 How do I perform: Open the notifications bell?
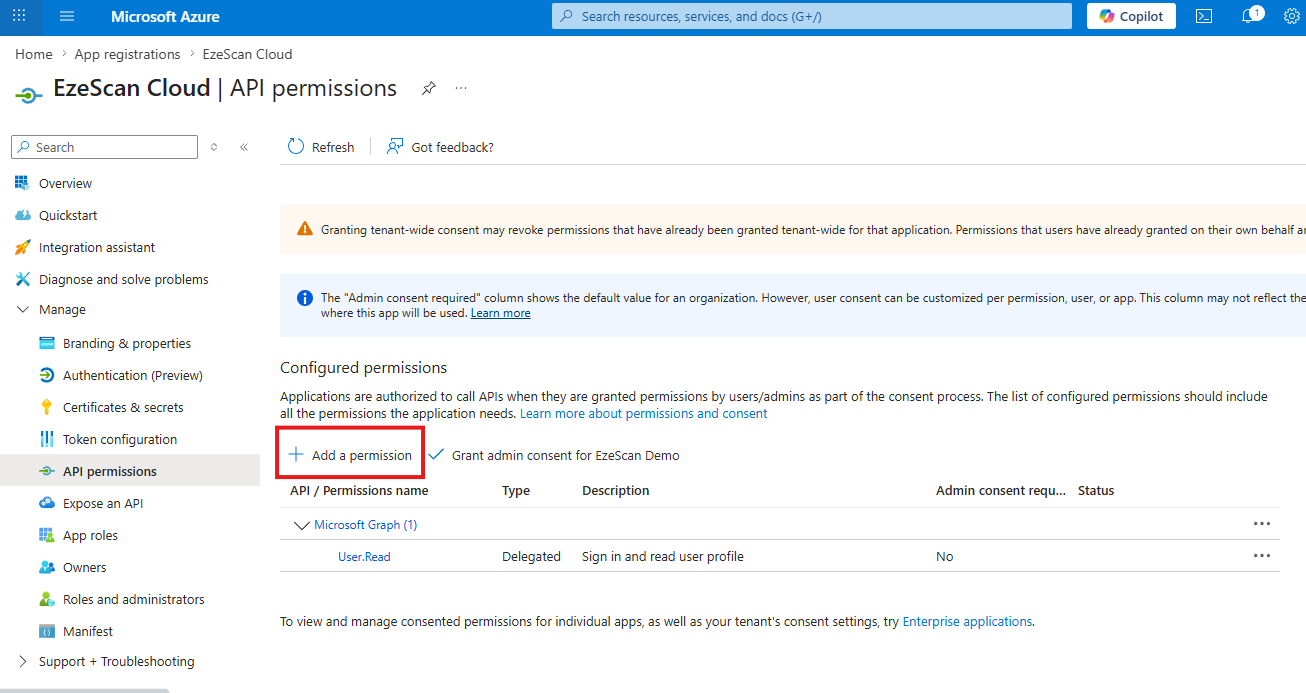point(1248,16)
